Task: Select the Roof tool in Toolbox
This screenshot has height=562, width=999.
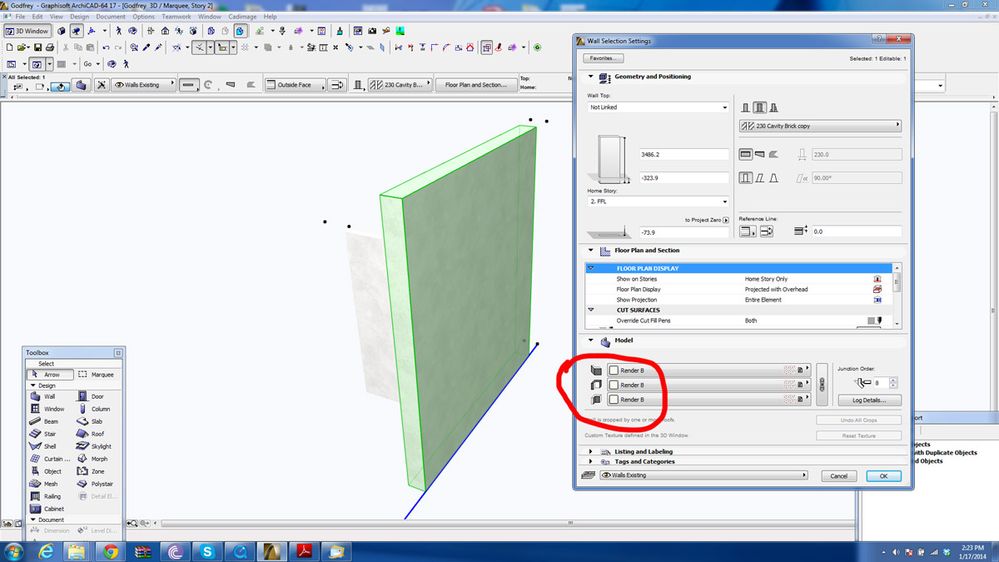Action: tap(97, 434)
